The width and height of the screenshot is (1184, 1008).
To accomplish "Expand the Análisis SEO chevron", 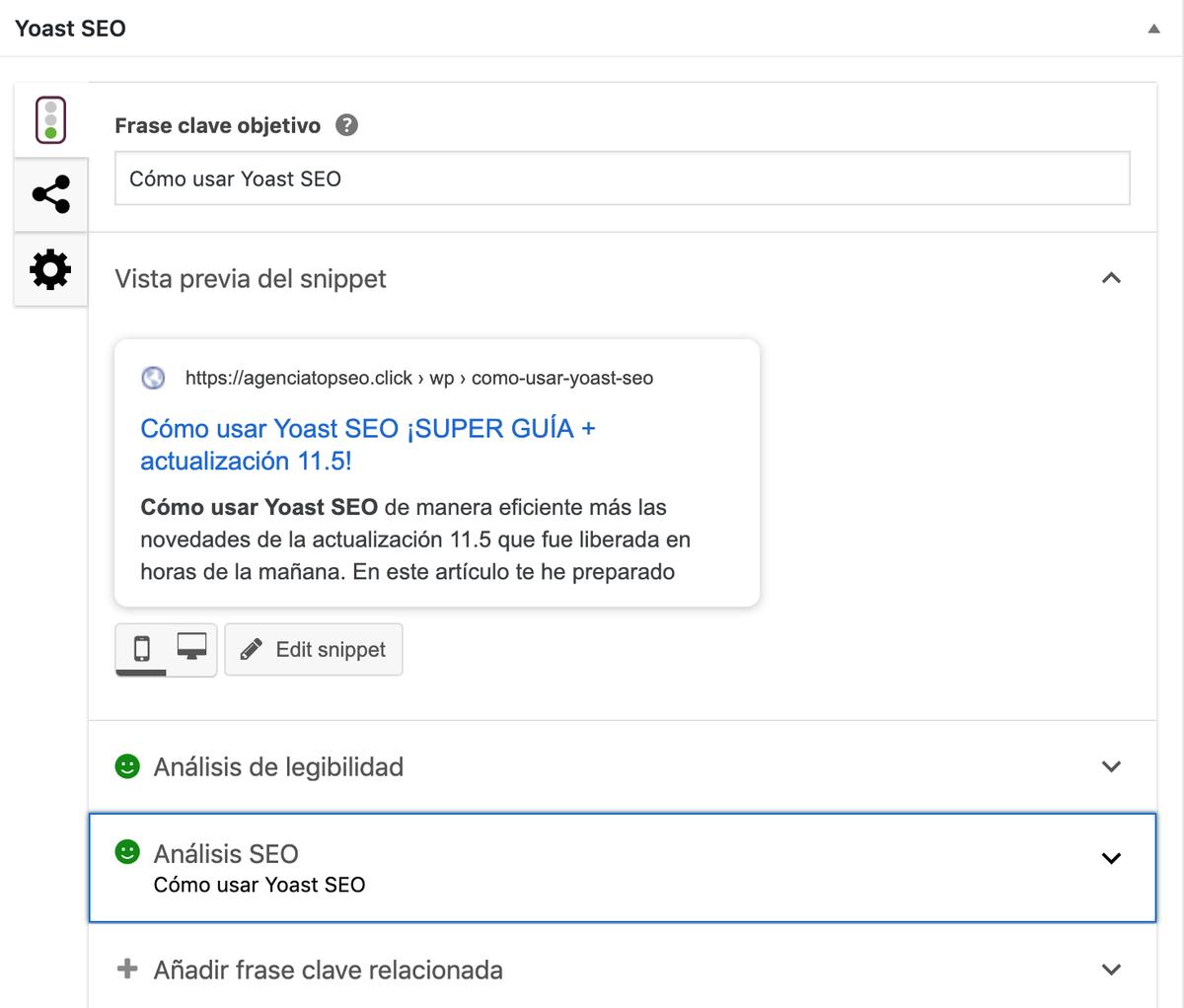I will pyautogui.click(x=1111, y=858).
